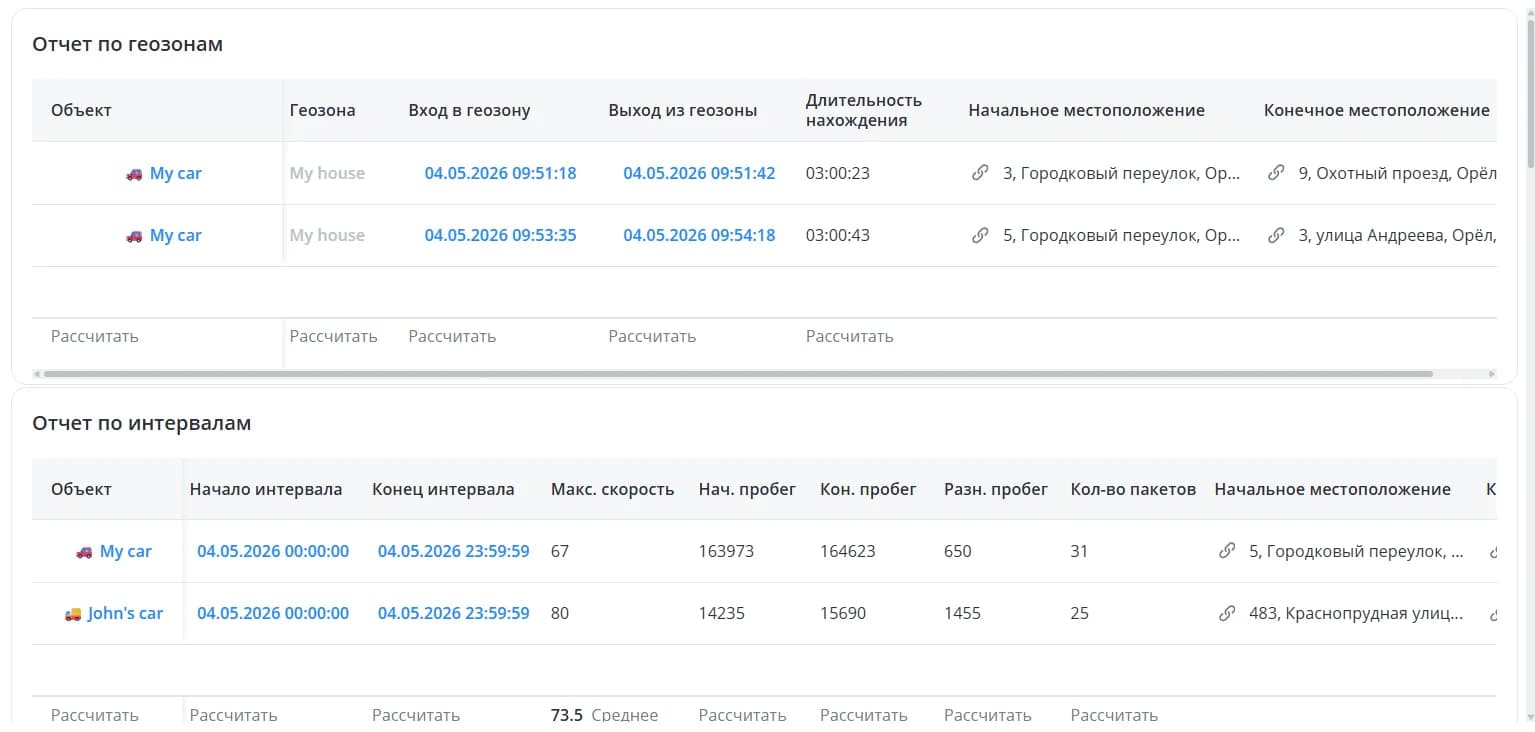The height and width of the screenshot is (732, 1535).
Task: Click mileage difference value 1455
Action: tap(962, 613)
